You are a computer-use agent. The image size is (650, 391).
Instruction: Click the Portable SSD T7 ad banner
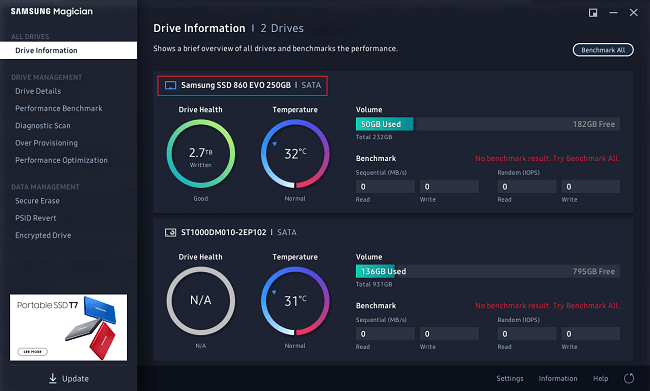pos(68,327)
